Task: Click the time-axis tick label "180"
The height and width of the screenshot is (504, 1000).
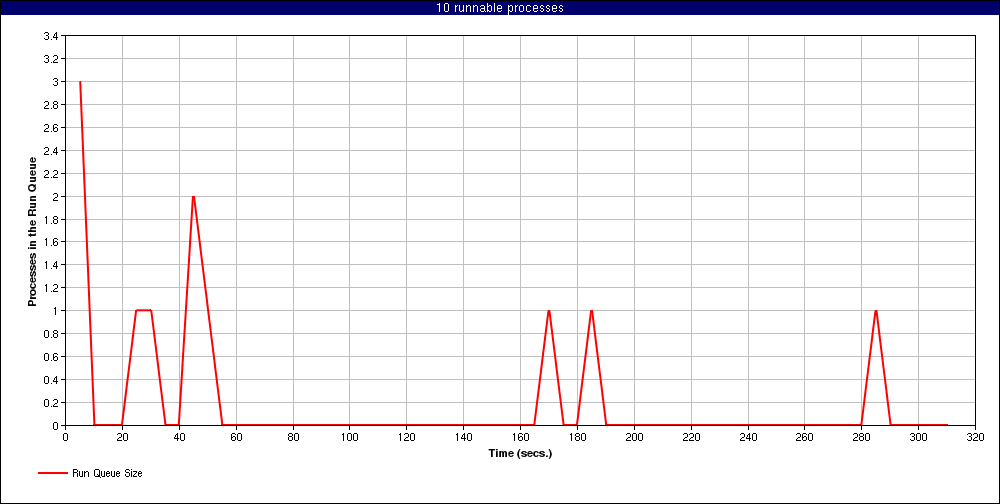Action: click(577, 437)
